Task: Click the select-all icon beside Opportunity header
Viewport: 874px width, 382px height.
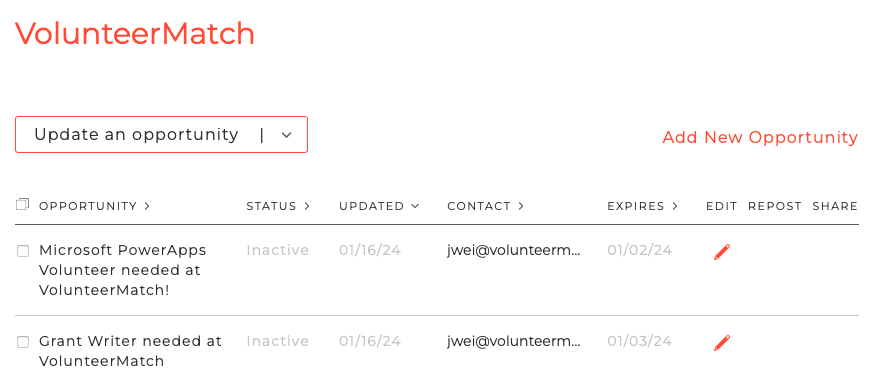Action: [22, 204]
